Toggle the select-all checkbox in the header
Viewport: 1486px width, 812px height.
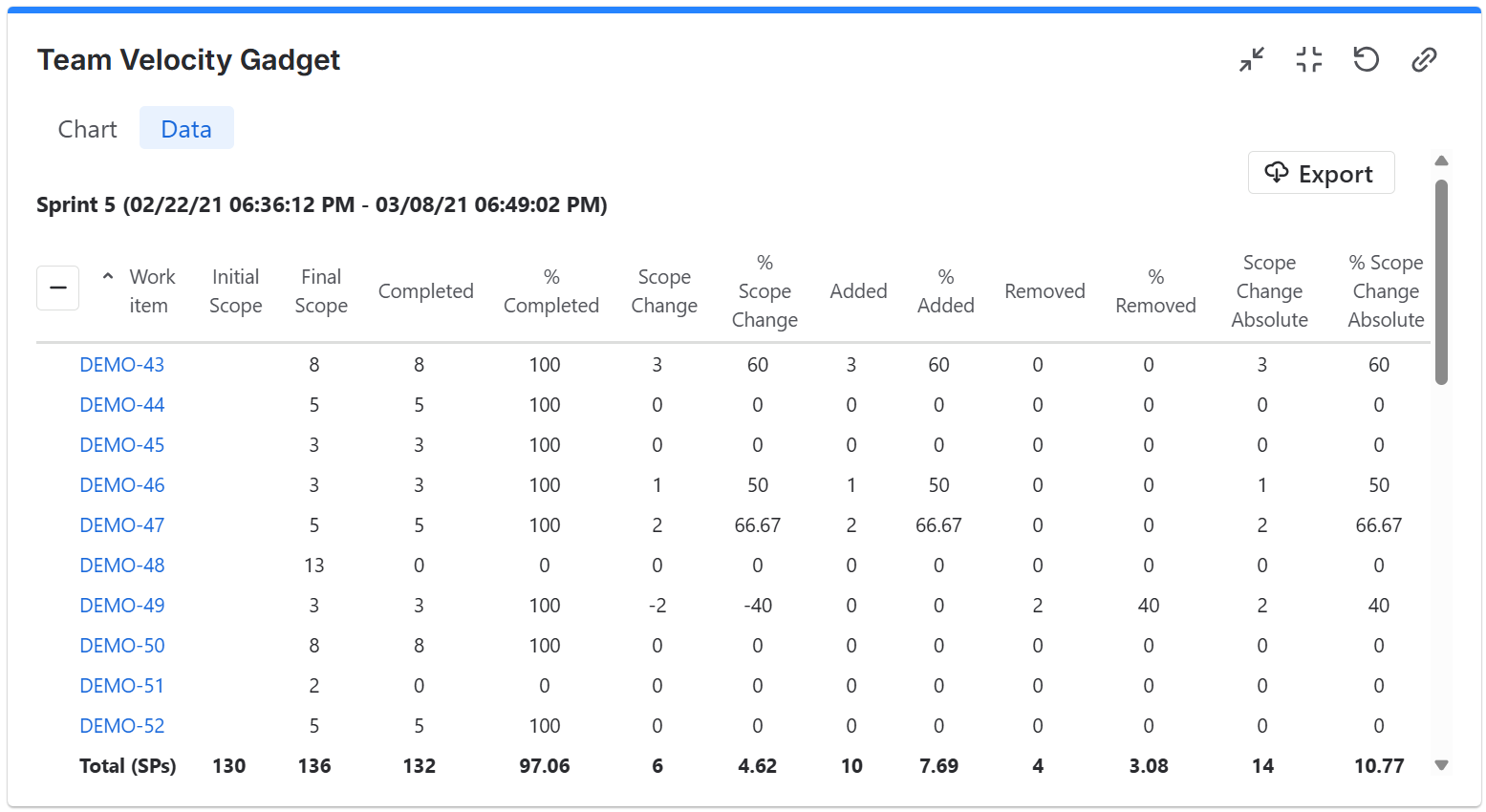pos(57,288)
